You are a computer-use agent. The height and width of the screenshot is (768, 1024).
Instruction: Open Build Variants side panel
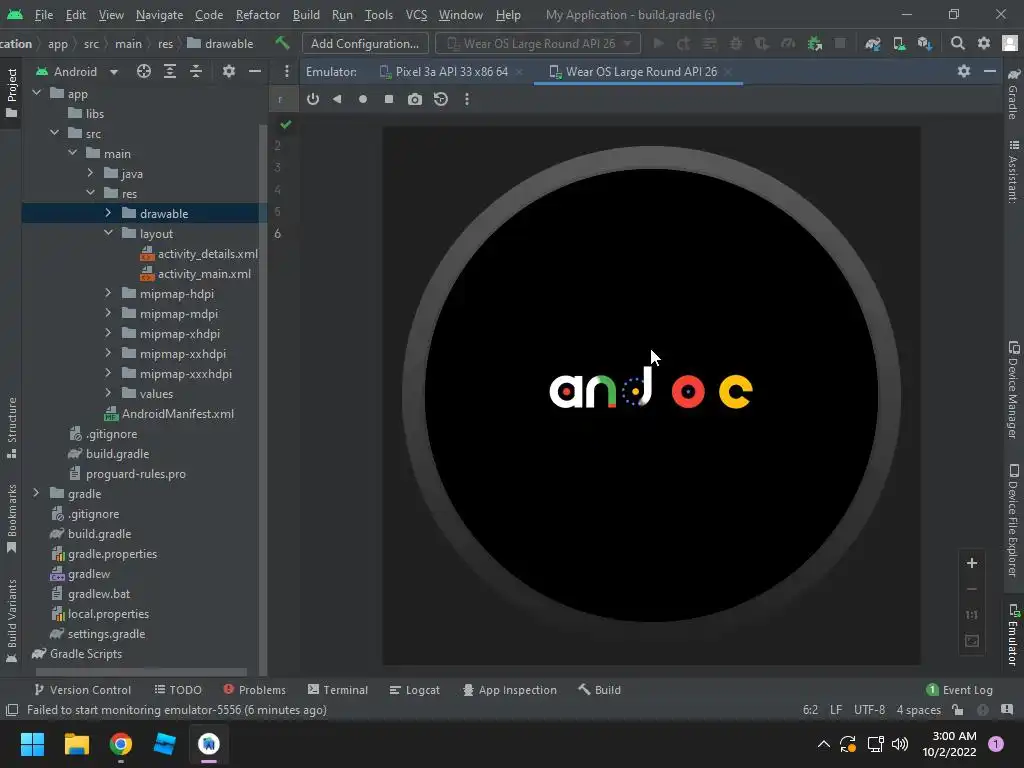[11, 621]
